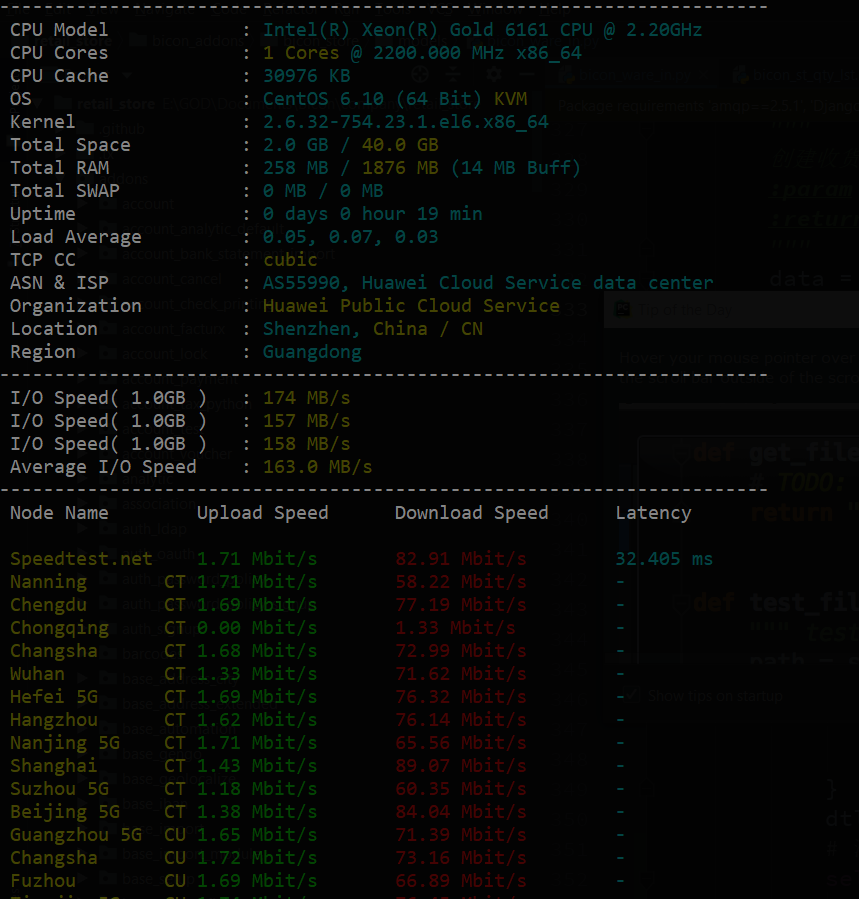Click the Chengdu download speed 77.19 Mbit/s
The image size is (859, 899).
click(x=460, y=604)
